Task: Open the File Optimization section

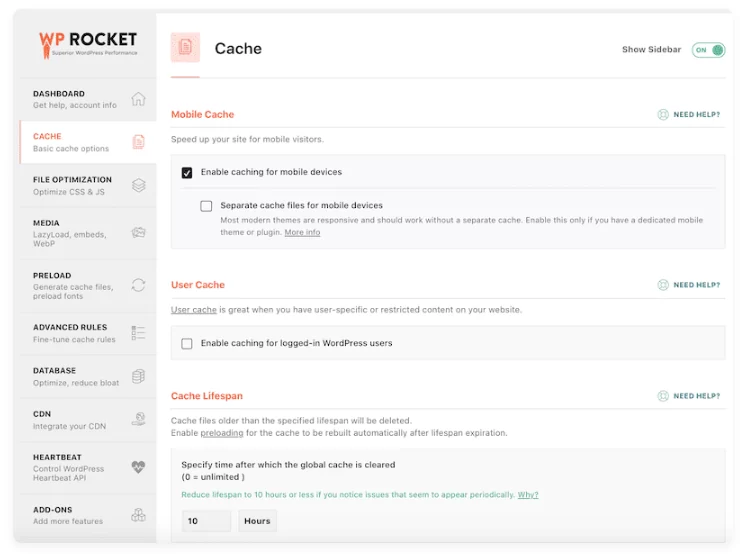Action: tap(88, 185)
